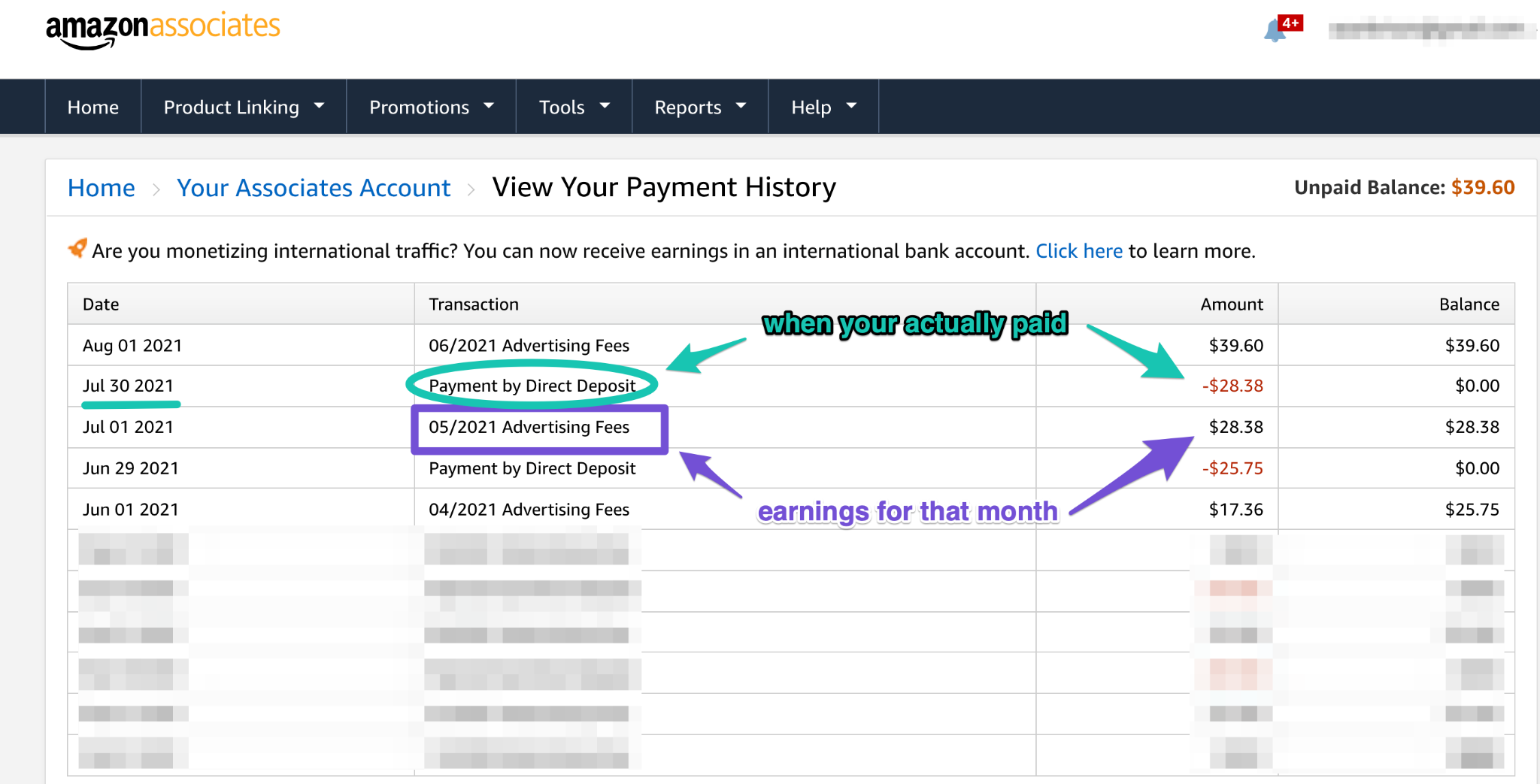Viewport: 1540px width, 784px height.
Task: Click the Amazon Associates logo
Action: tap(162, 30)
